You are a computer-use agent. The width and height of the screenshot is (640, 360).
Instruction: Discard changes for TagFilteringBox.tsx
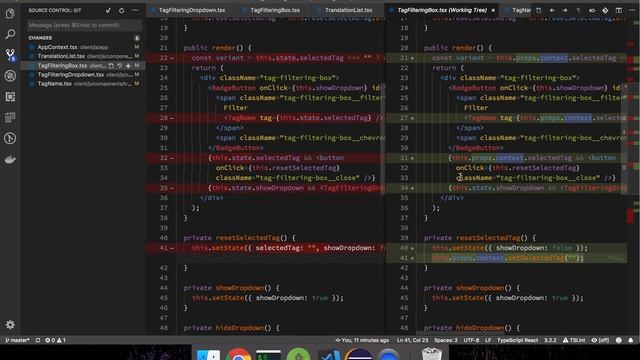click(x=120, y=66)
